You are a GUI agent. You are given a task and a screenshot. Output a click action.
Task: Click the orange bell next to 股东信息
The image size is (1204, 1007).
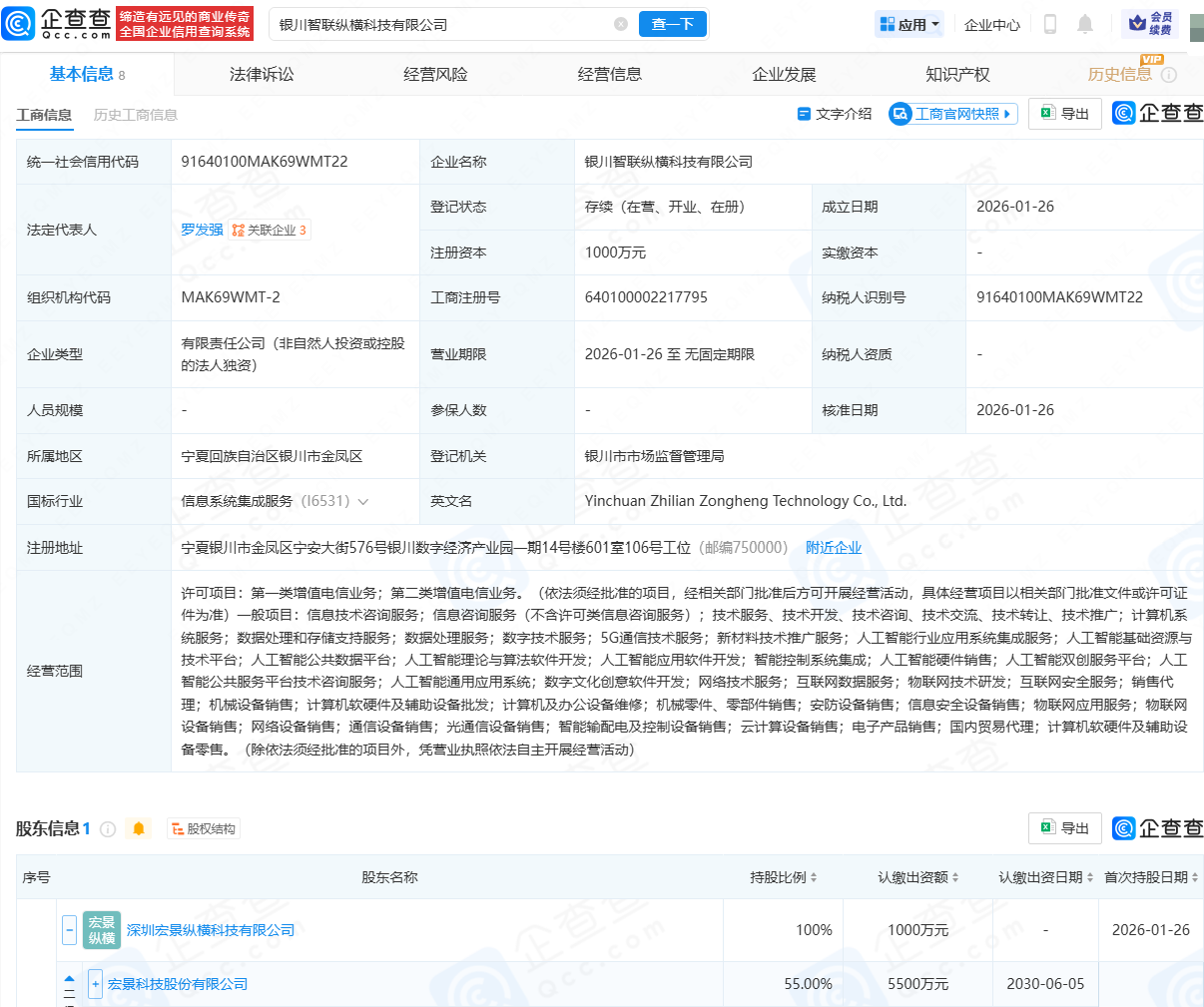tap(139, 828)
